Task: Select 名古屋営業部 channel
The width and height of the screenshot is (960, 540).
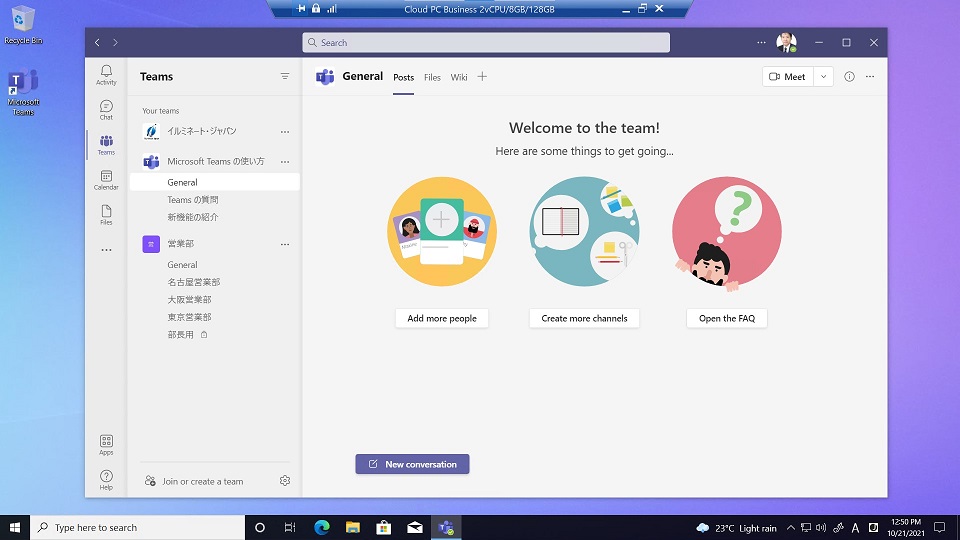Action: pos(215,282)
